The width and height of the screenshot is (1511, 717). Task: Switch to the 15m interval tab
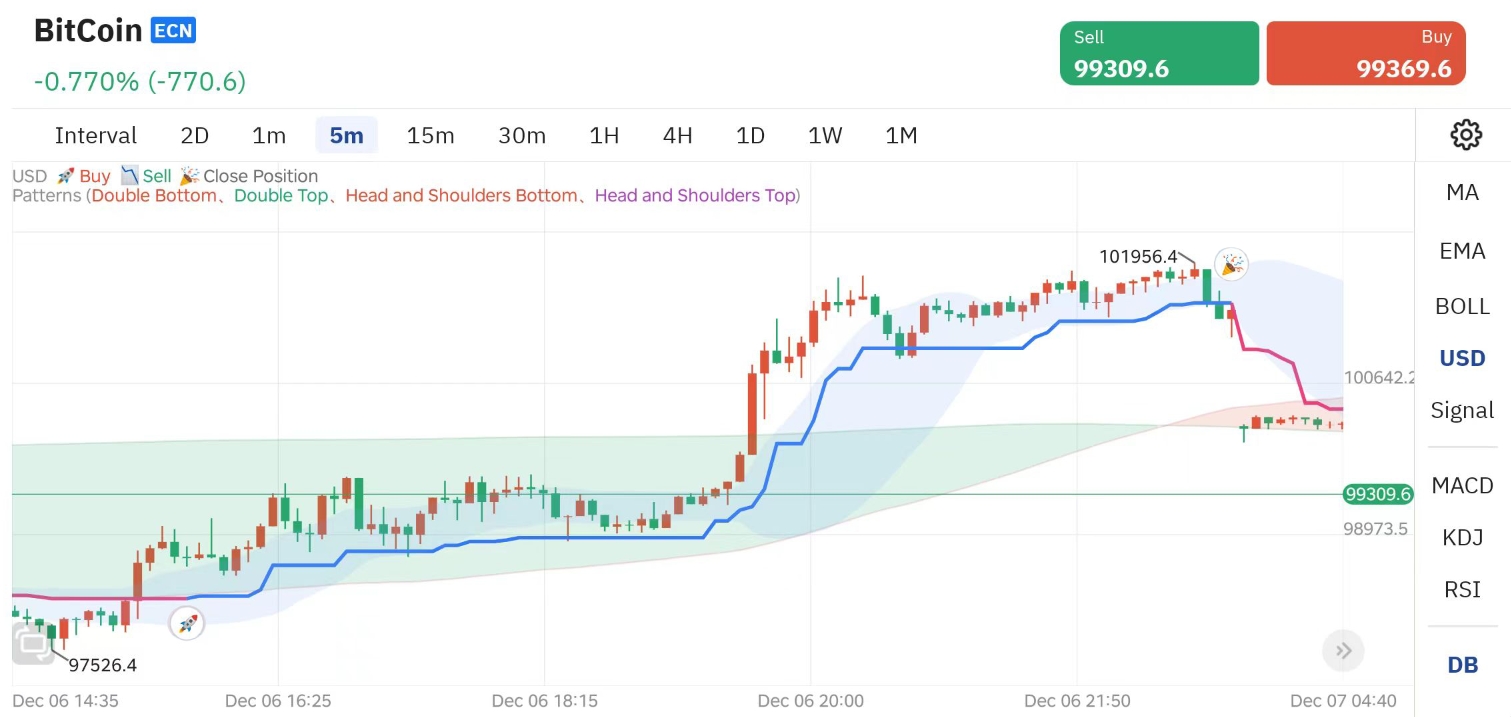coord(430,135)
